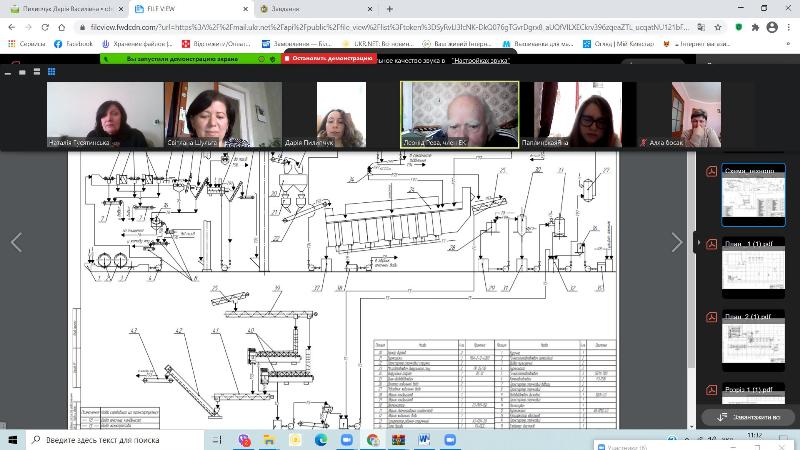
Task: Open the Chrome profile avatar
Action: tap(772, 27)
